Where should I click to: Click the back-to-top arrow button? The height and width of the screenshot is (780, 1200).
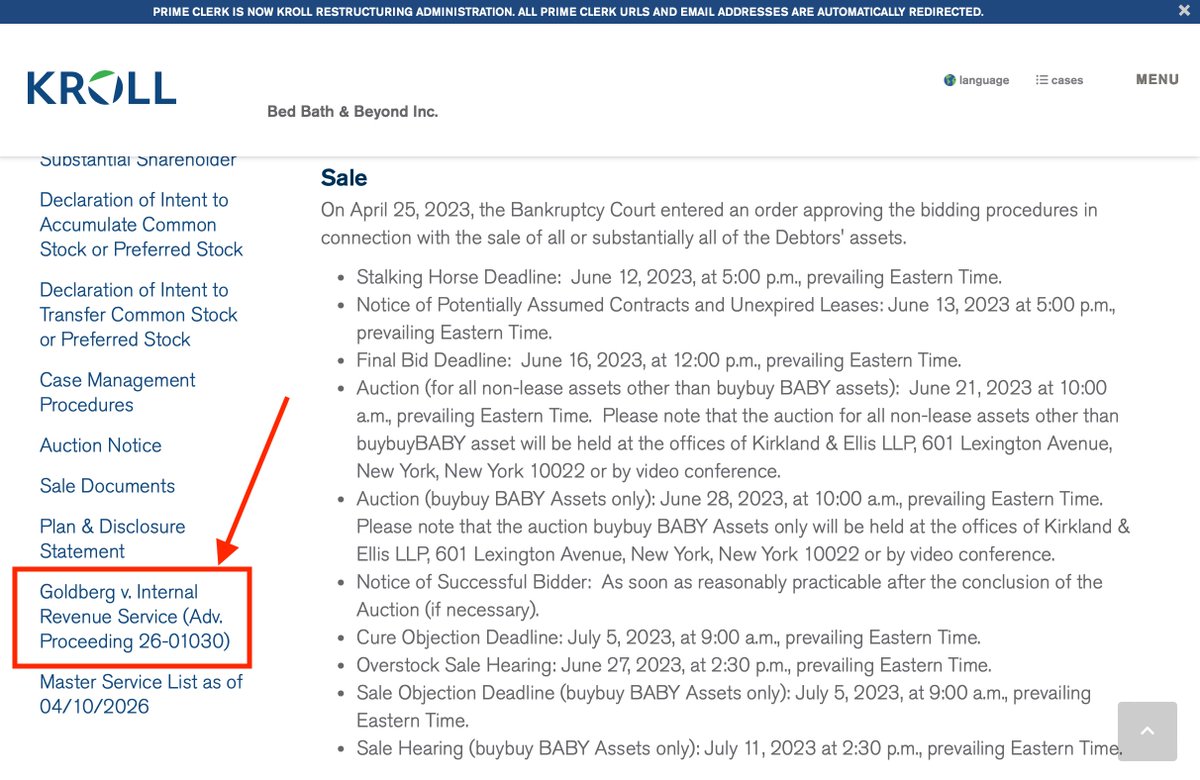tap(1147, 732)
